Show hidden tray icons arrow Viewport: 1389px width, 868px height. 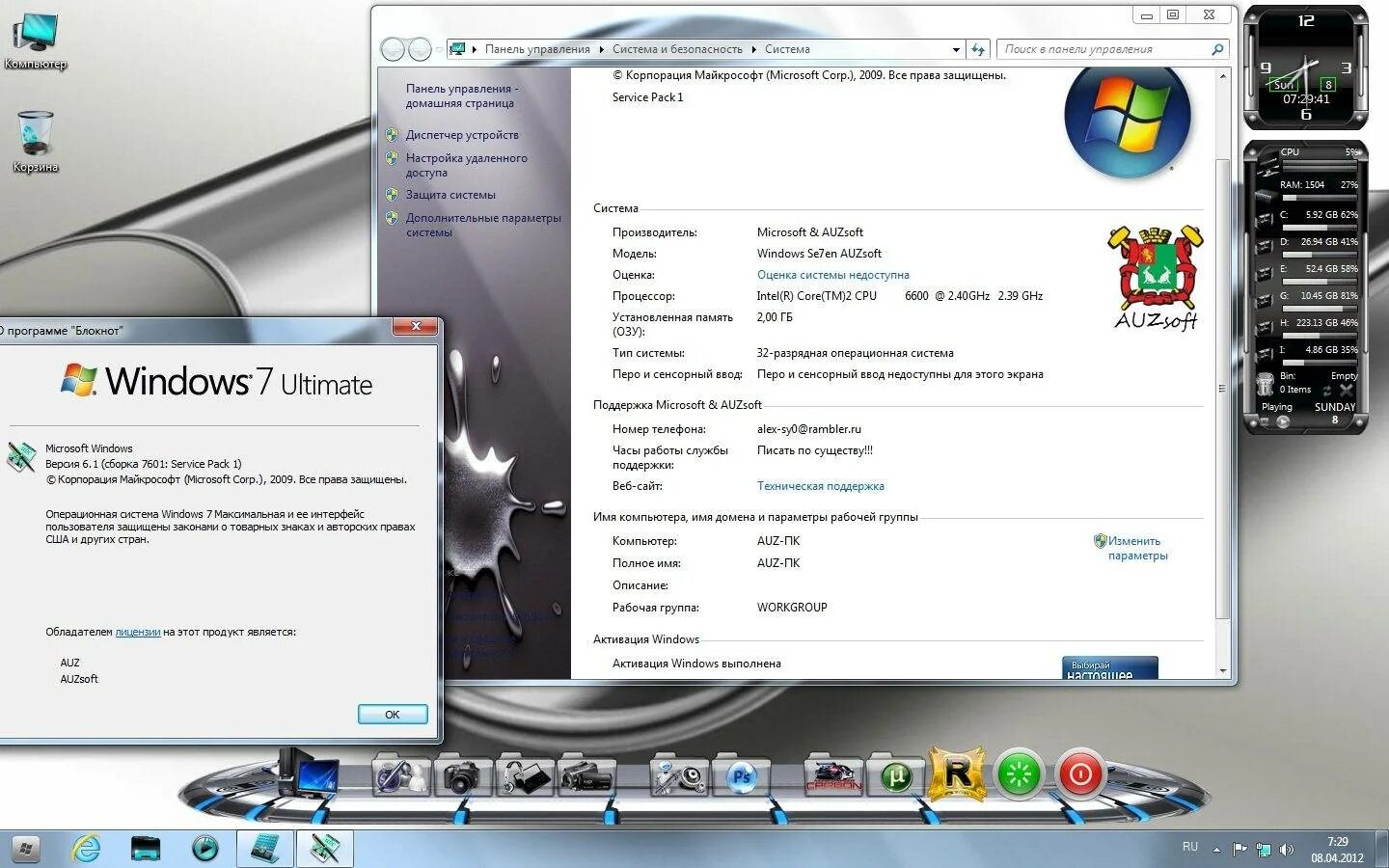click(x=1216, y=850)
